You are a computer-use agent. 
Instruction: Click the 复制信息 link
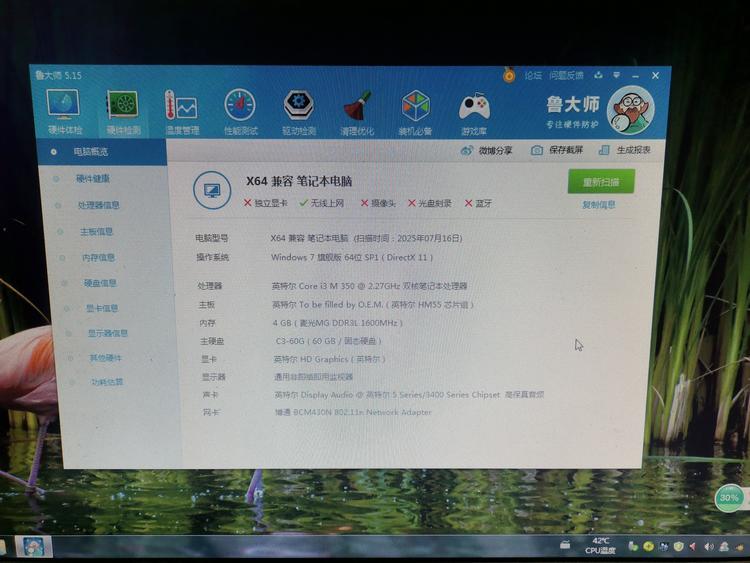(x=599, y=205)
